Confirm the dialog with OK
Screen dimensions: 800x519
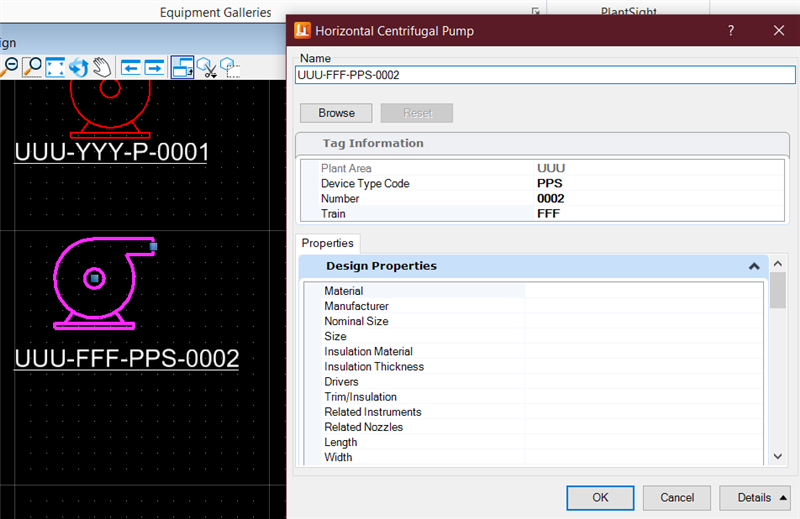600,498
